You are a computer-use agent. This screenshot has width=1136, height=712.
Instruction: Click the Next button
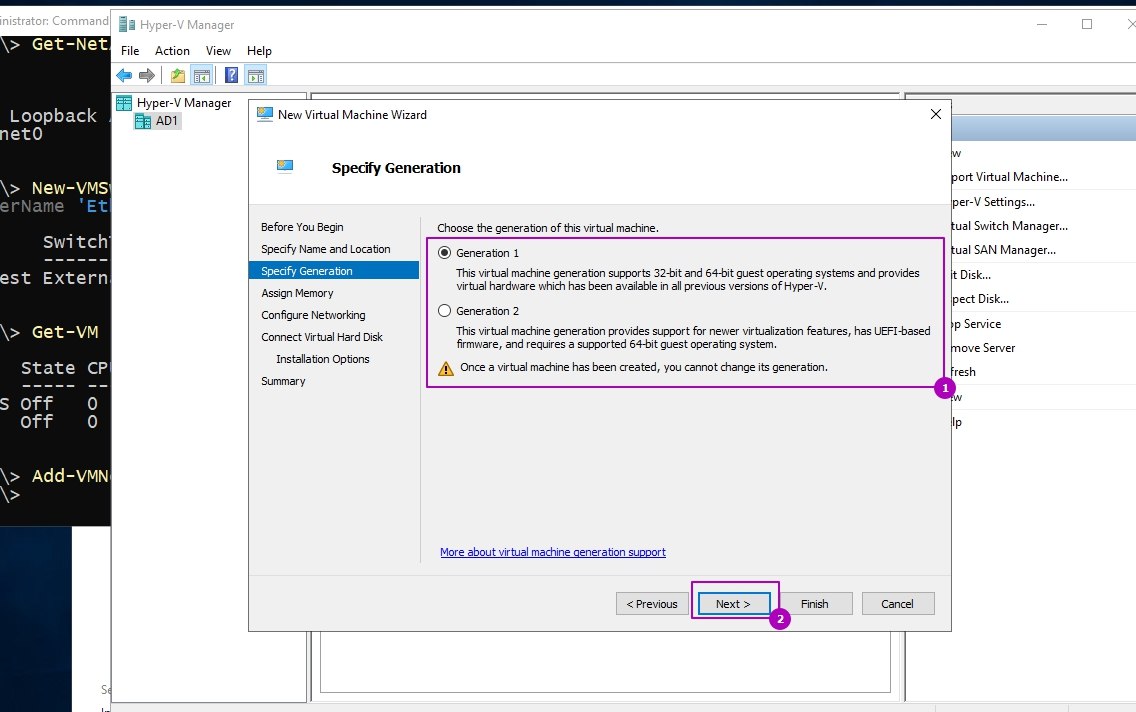click(x=734, y=603)
